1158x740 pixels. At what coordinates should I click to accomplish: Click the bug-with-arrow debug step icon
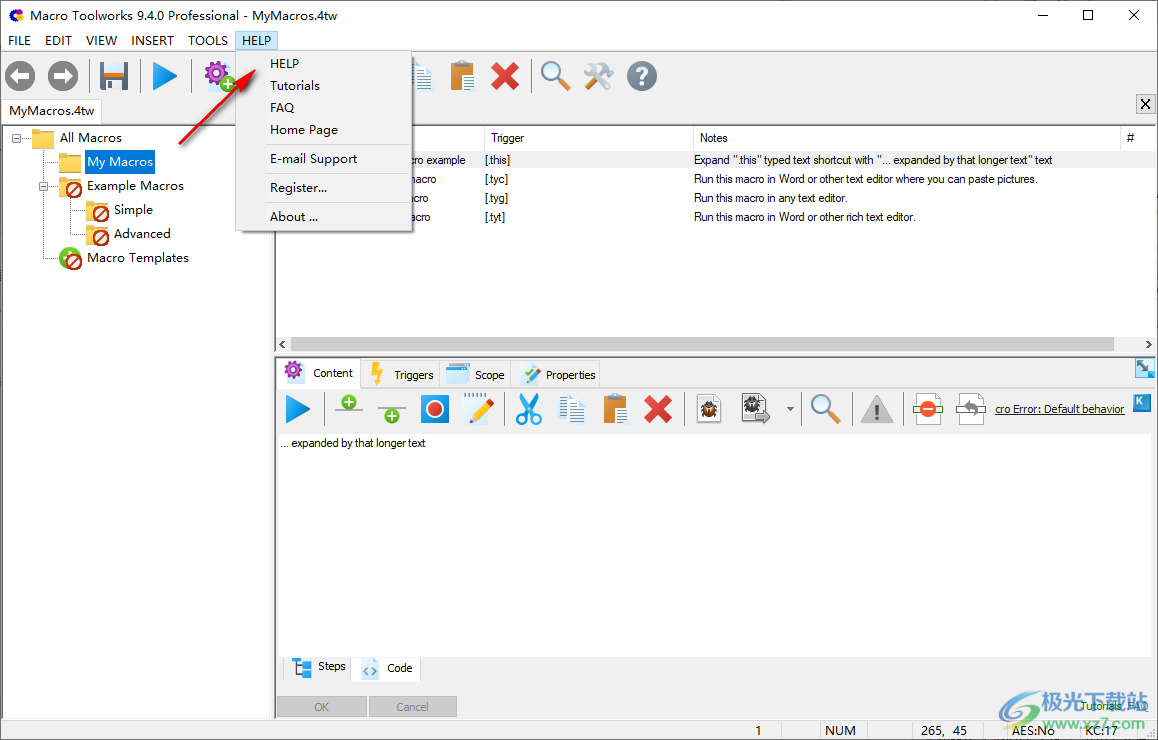coord(756,409)
